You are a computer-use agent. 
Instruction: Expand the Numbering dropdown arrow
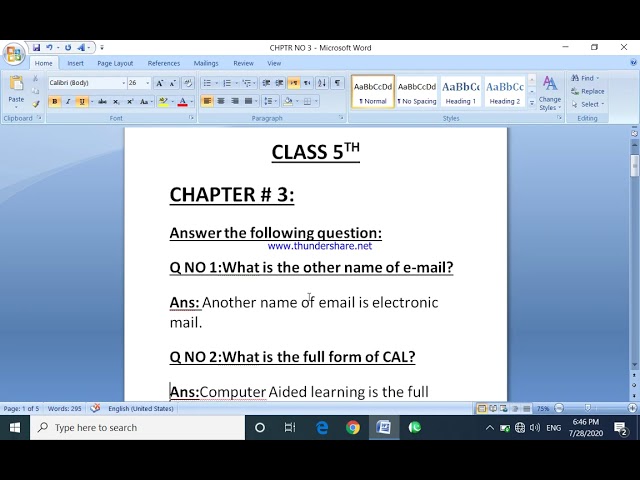236,83
